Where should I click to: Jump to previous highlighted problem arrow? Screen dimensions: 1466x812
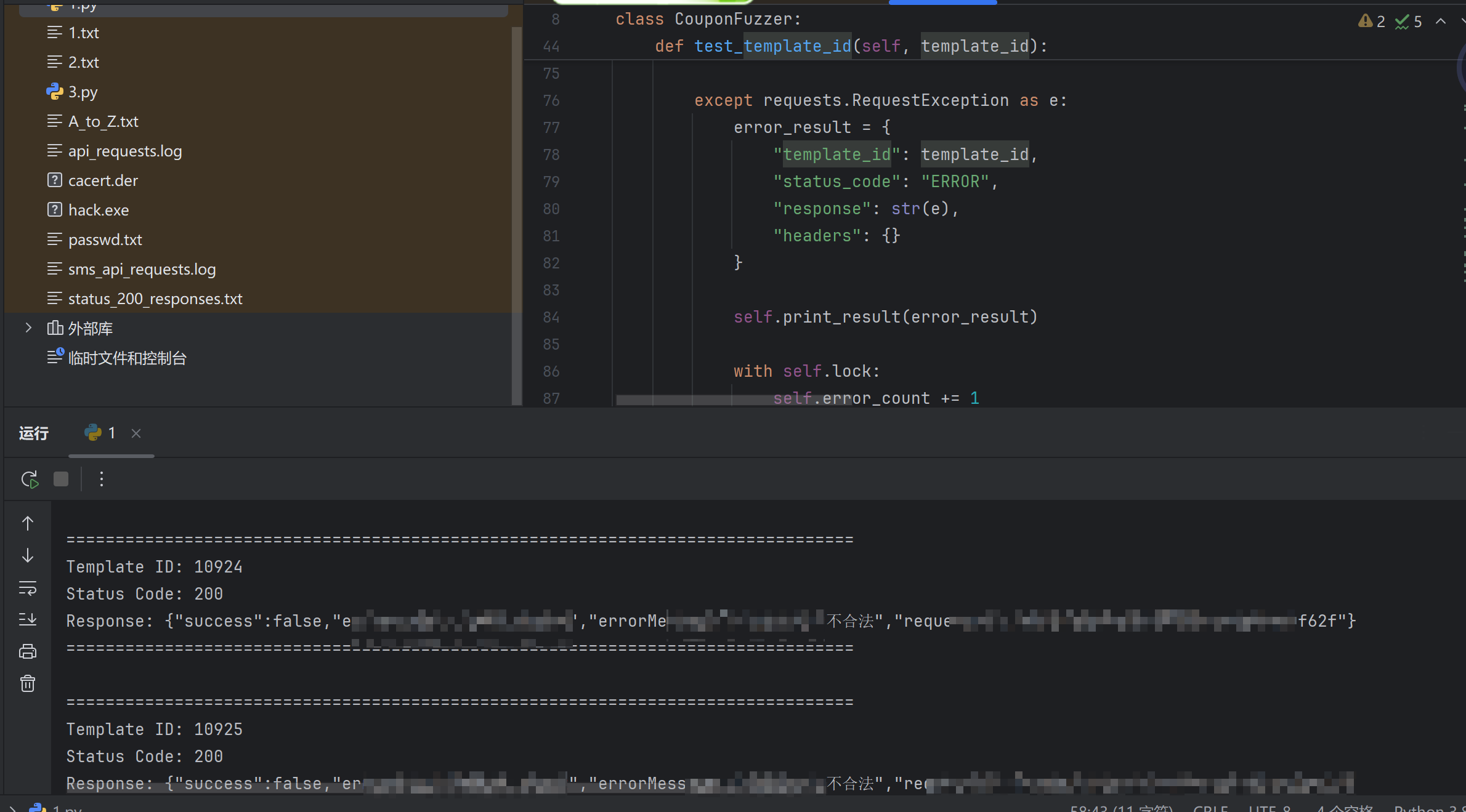[1441, 22]
